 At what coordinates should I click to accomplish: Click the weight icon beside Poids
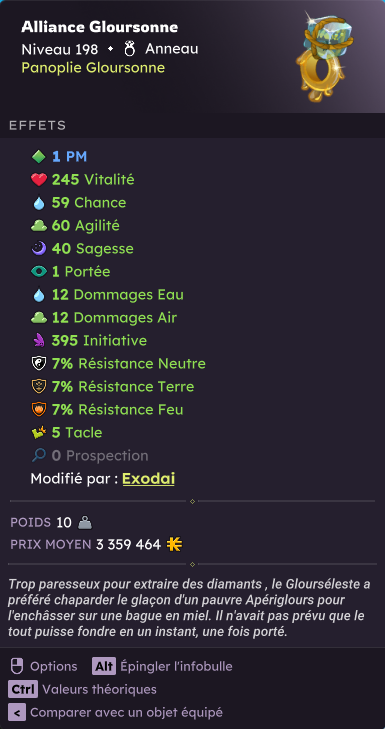click(x=85, y=523)
